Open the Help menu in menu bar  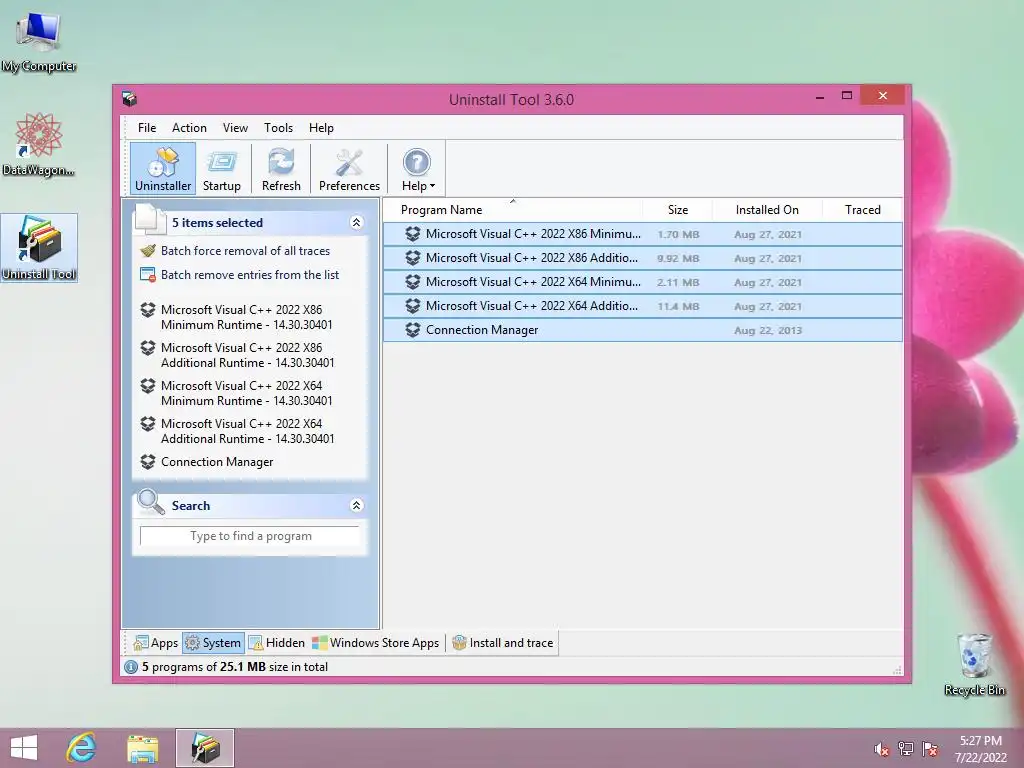pos(321,128)
